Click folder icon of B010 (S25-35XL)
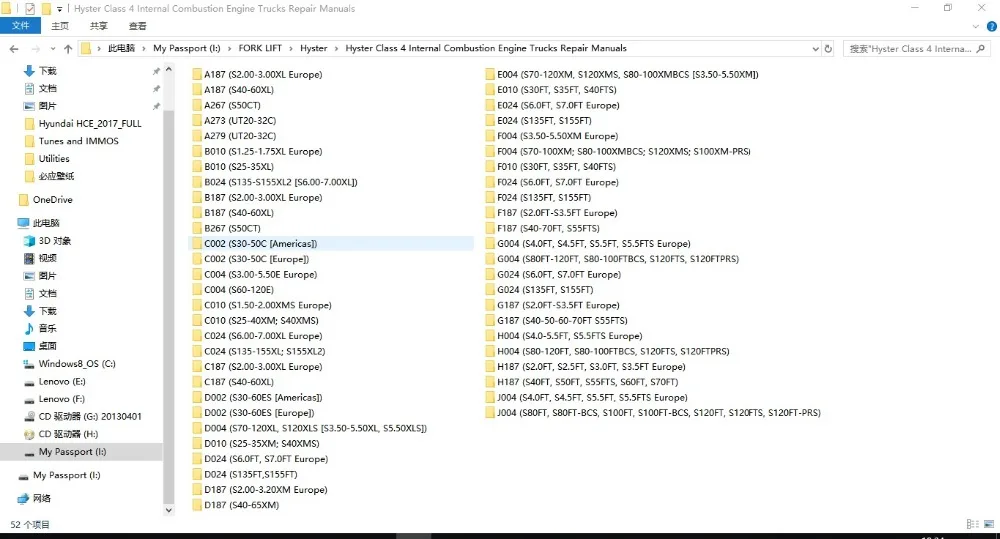This screenshot has width=1000, height=539. tap(197, 166)
